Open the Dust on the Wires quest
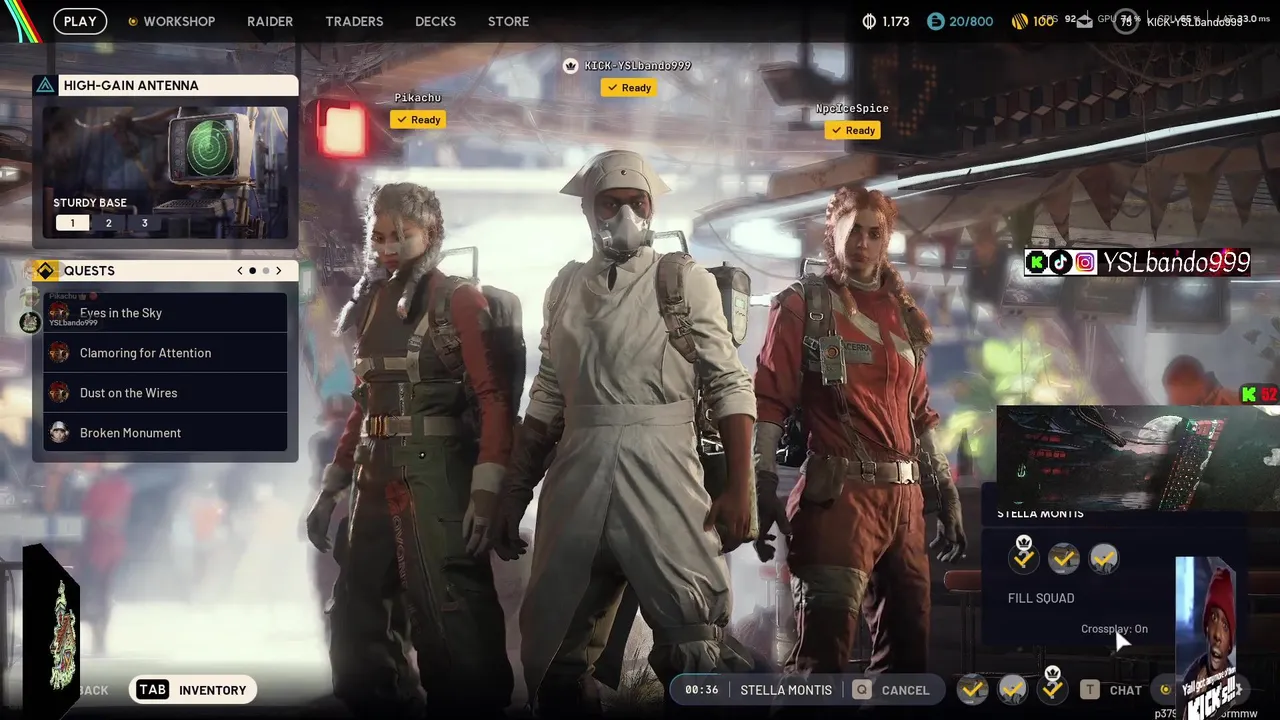This screenshot has width=1280, height=720. 165,392
